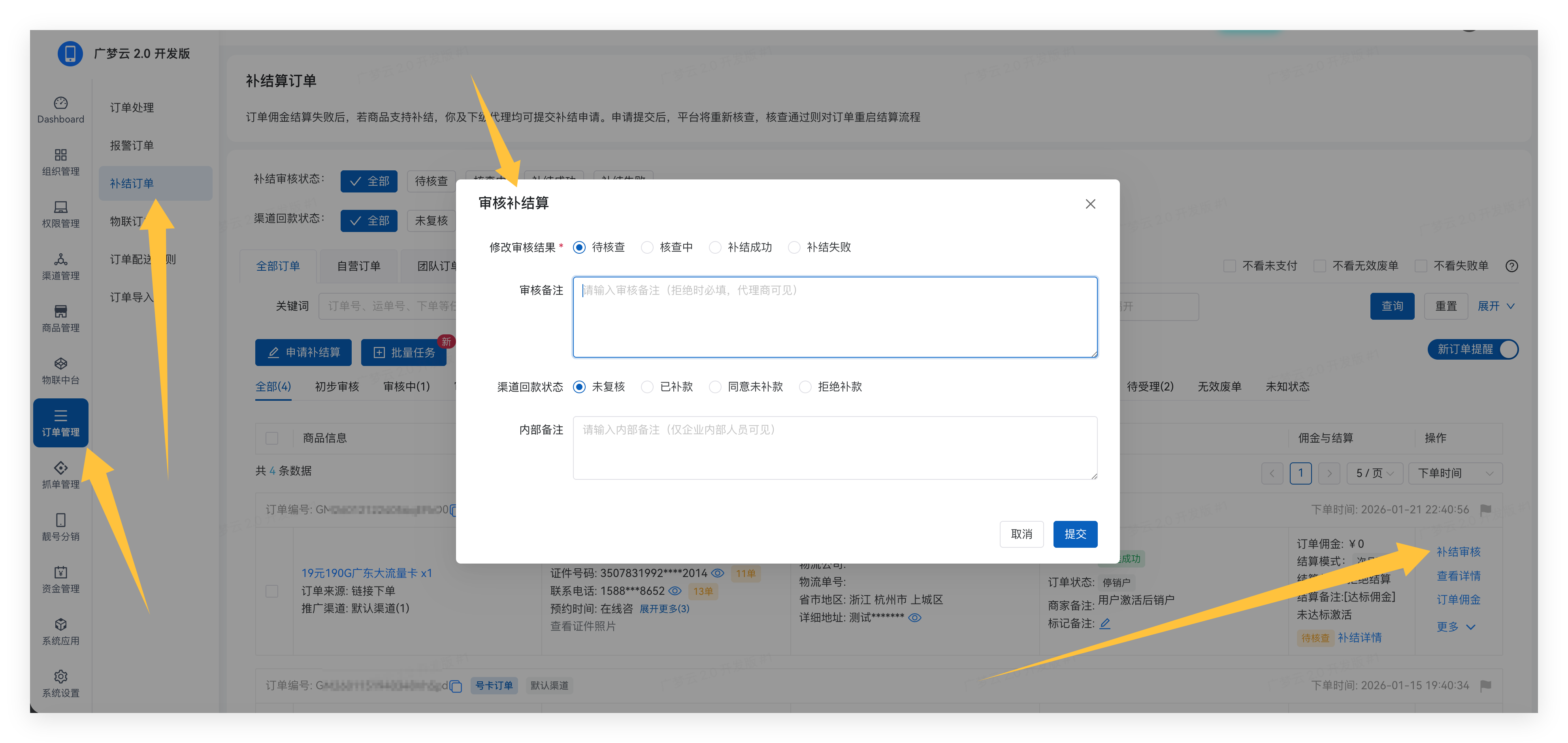Screen dimensions: 1568x743
Task: Click into the 内部备注 text area
Action: pyautogui.click(x=835, y=448)
